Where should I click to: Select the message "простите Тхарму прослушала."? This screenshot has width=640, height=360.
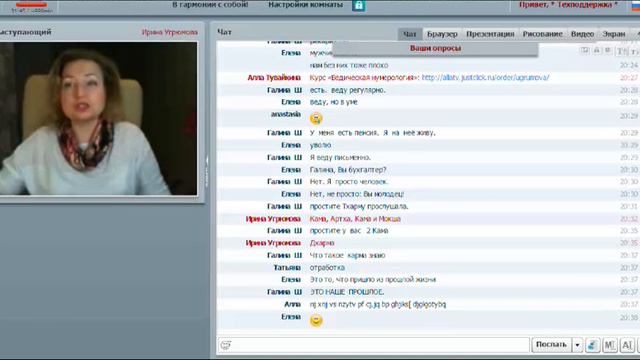359,207
